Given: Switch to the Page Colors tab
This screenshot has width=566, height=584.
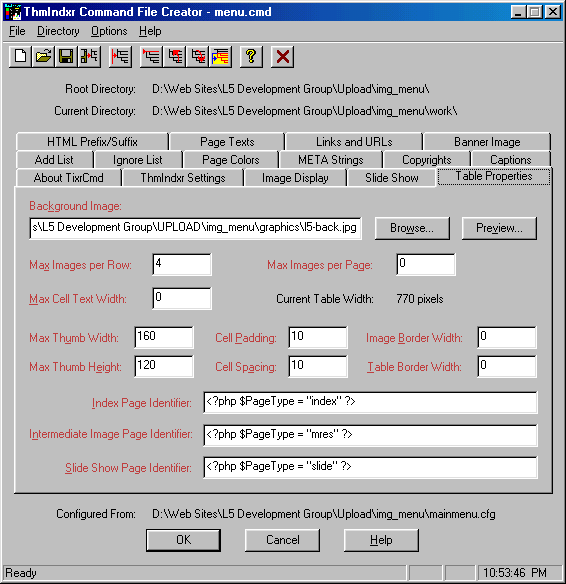Looking at the screenshot, I should [x=231, y=160].
